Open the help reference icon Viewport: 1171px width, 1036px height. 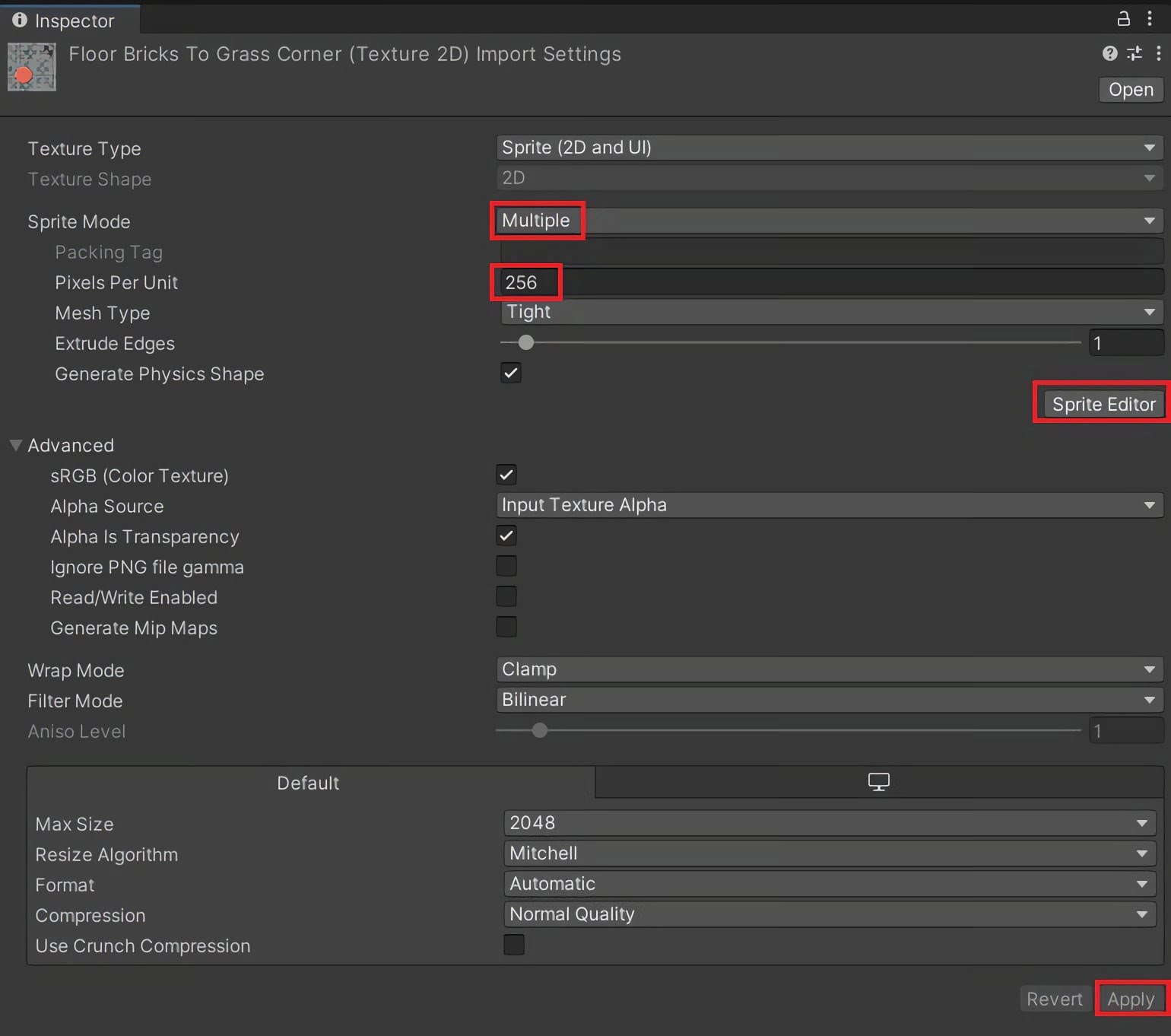coord(1109,53)
